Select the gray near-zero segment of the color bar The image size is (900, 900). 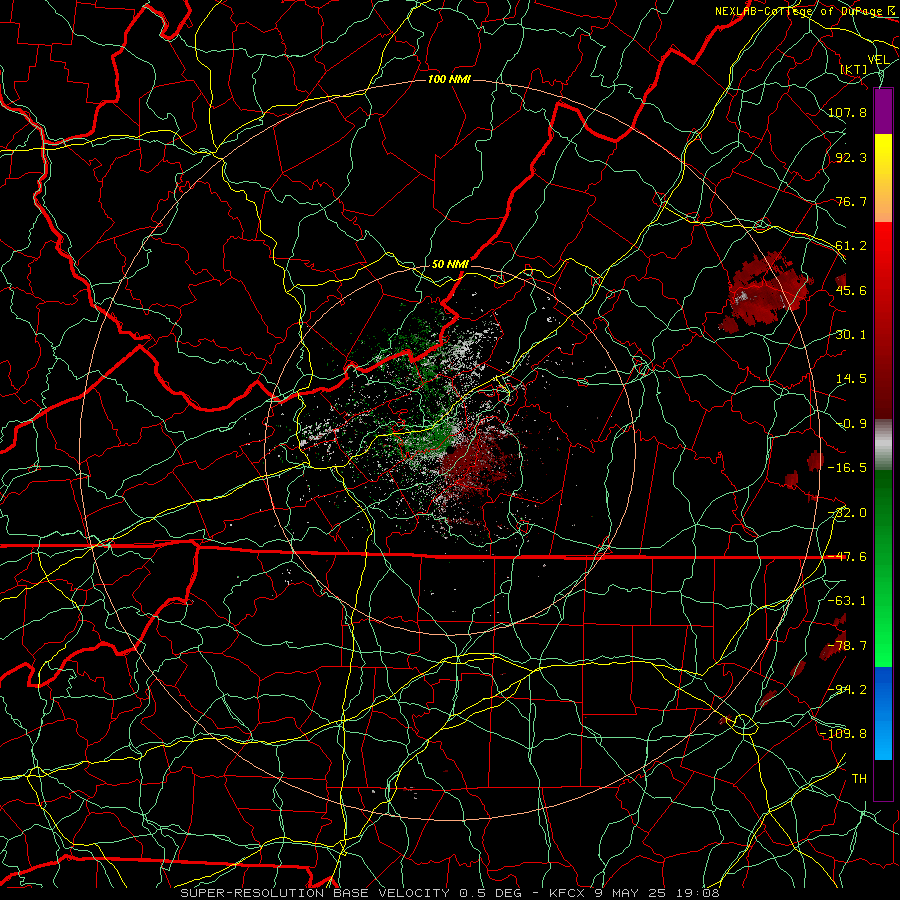[x=883, y=445]
